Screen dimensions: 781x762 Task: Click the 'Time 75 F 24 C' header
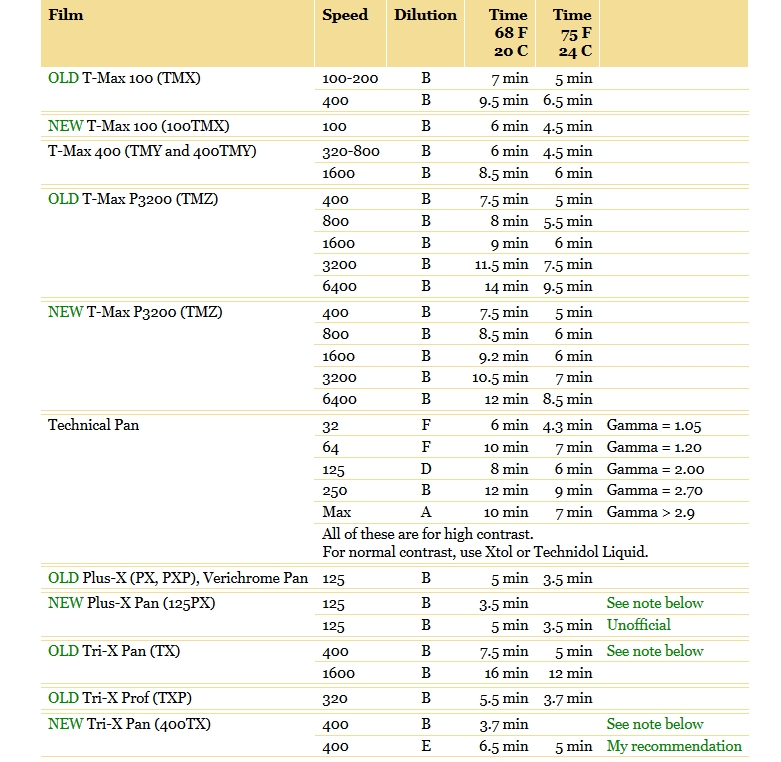pos(572,33)
